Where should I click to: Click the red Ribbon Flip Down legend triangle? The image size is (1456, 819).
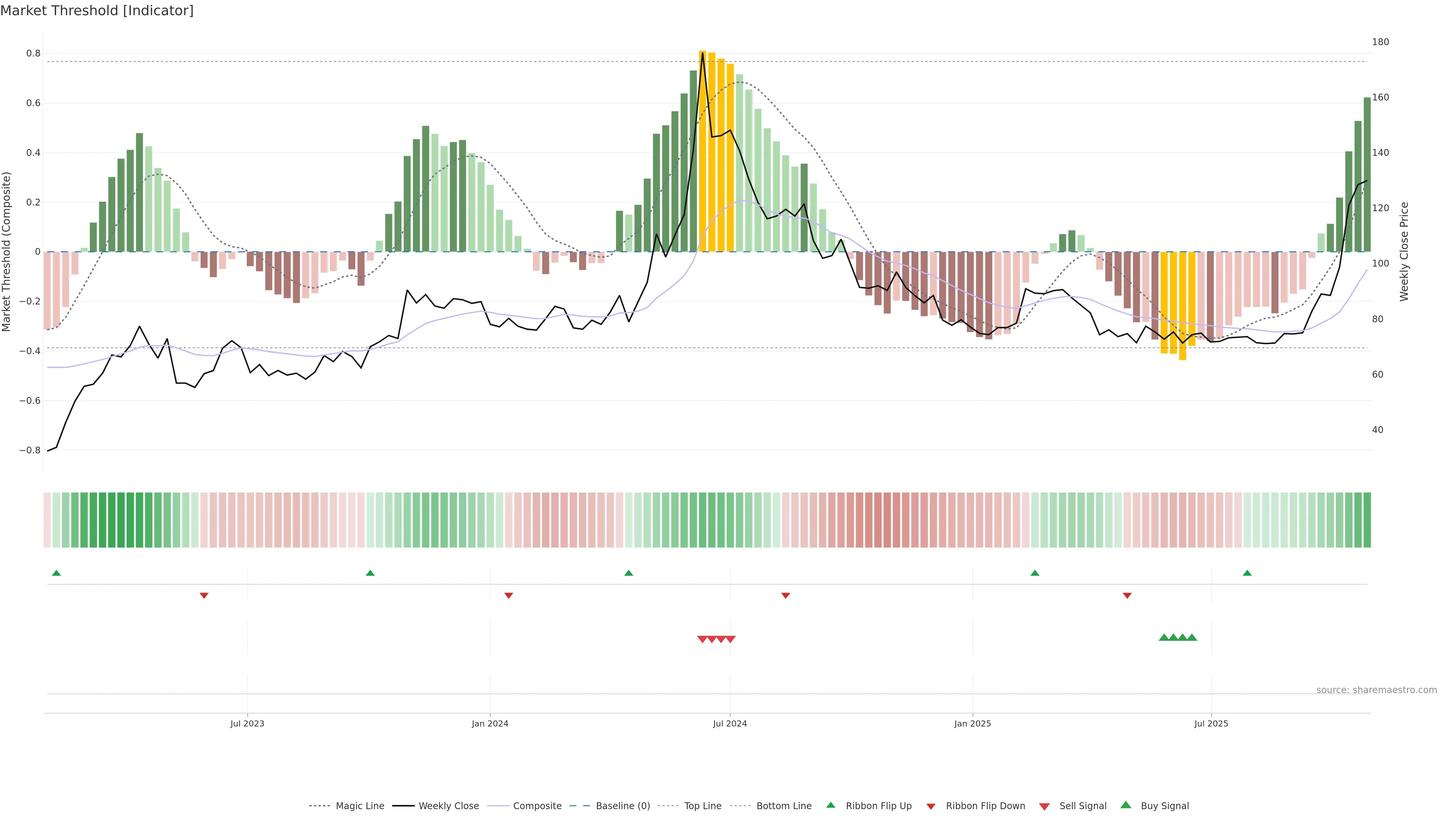931,806
